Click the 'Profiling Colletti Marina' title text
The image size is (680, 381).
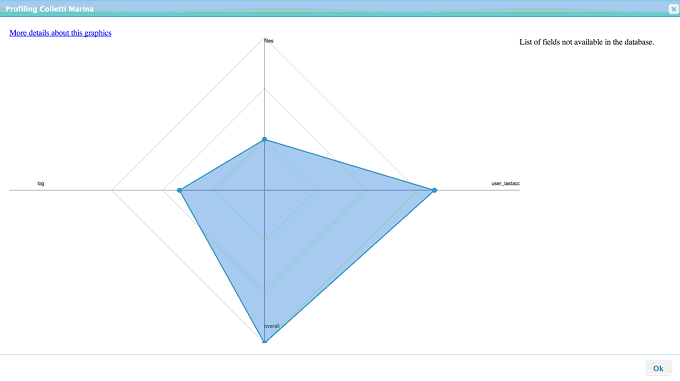point(49,9)
